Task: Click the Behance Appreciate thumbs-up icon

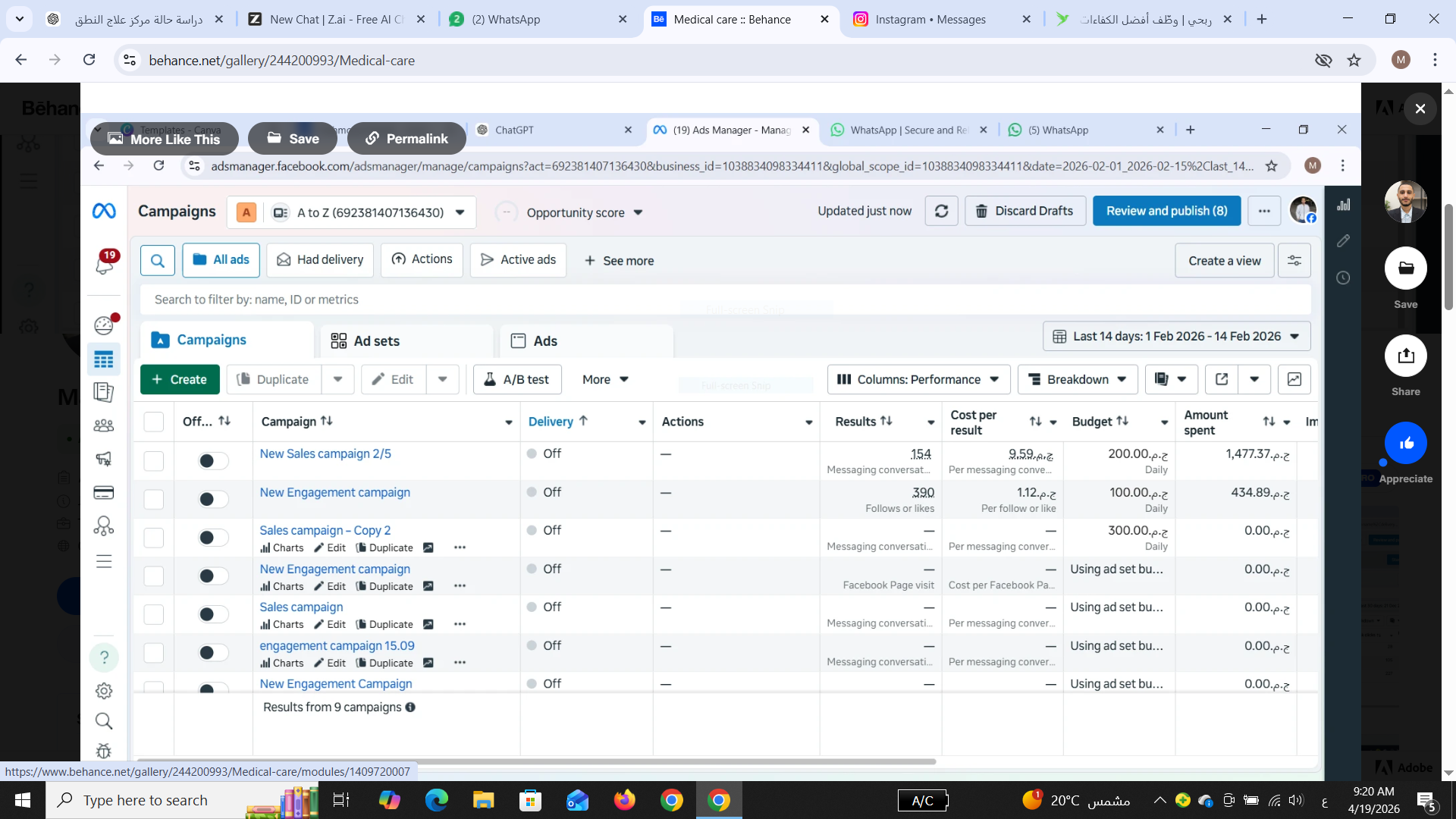Action: pyautogui.click(x=1405, y=444)
